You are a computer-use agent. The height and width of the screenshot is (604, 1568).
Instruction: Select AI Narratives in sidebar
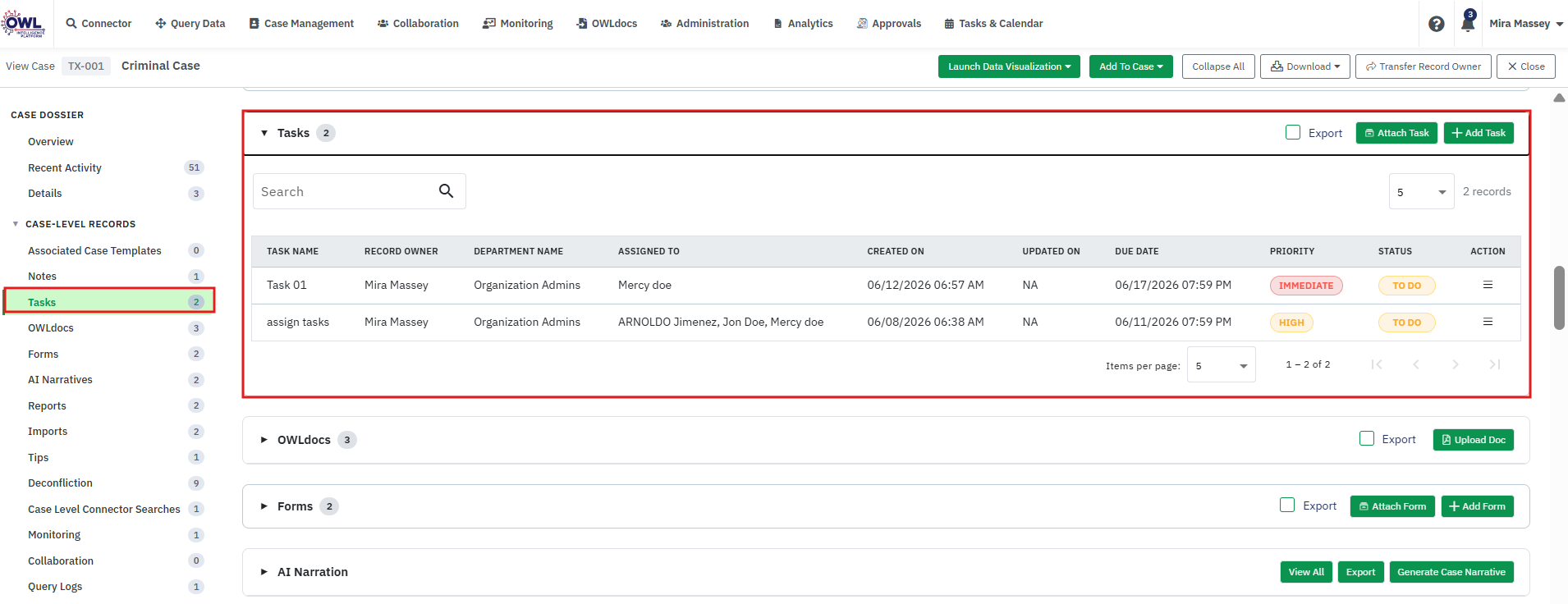pyautogui.click(x=60, y=380)
